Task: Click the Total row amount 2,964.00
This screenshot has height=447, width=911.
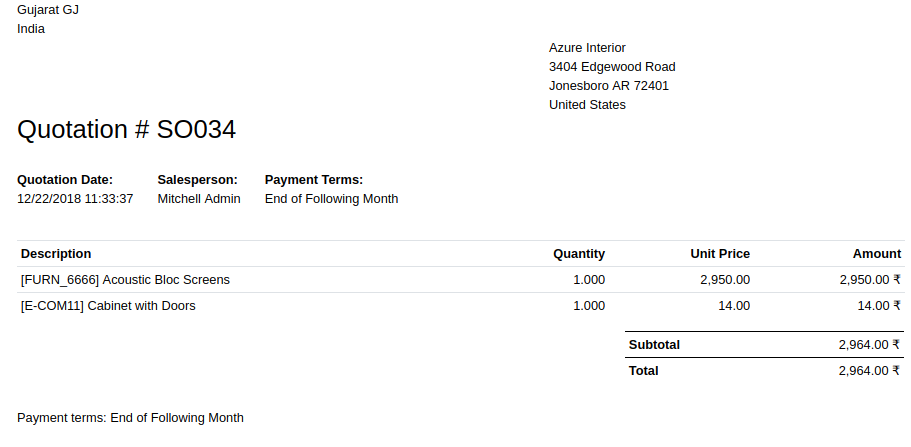Action: click(870, 371)
